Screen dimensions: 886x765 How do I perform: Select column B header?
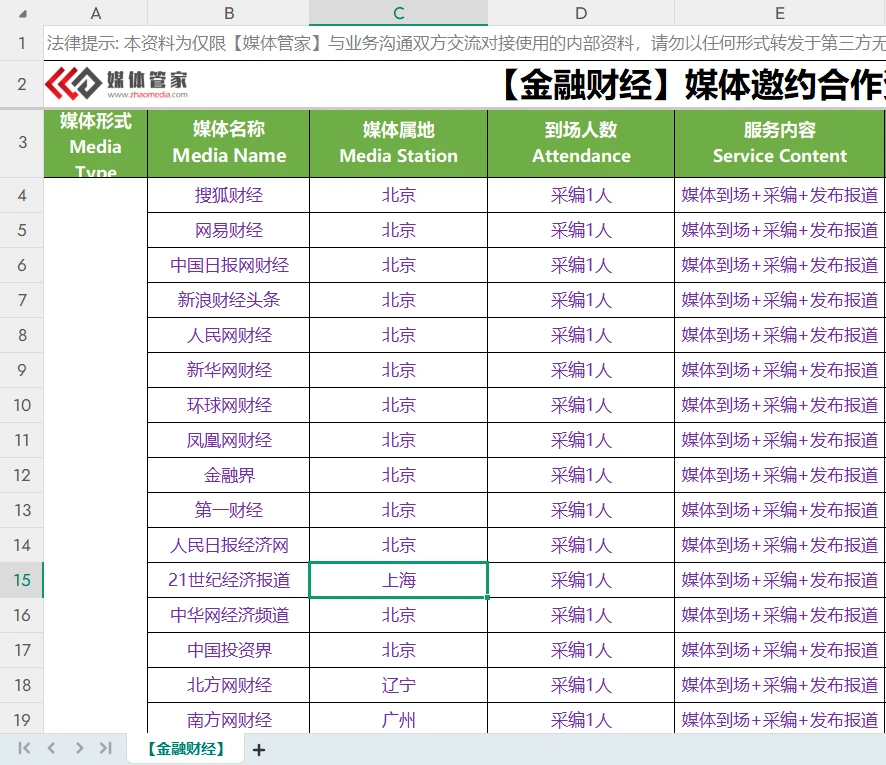(x=228, y=12)
